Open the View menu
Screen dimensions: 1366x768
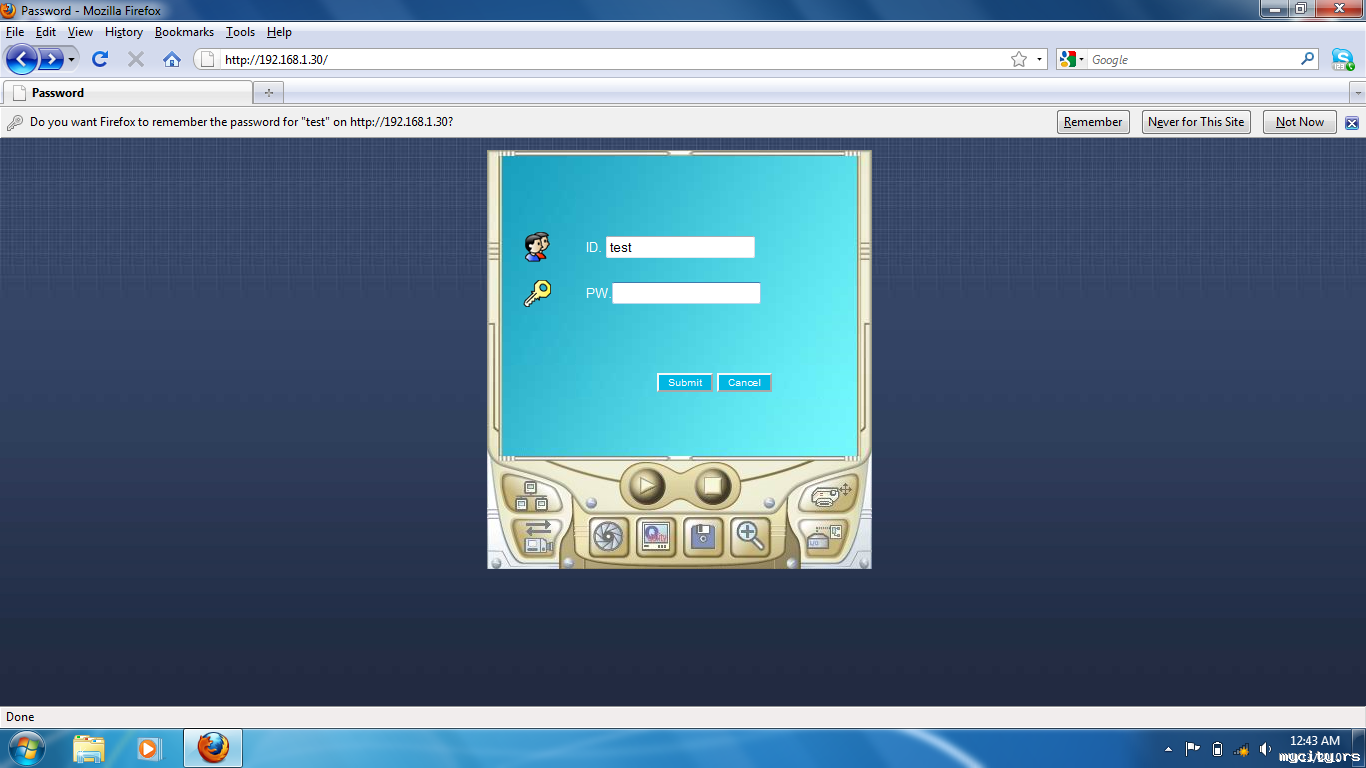pos(80,32)
